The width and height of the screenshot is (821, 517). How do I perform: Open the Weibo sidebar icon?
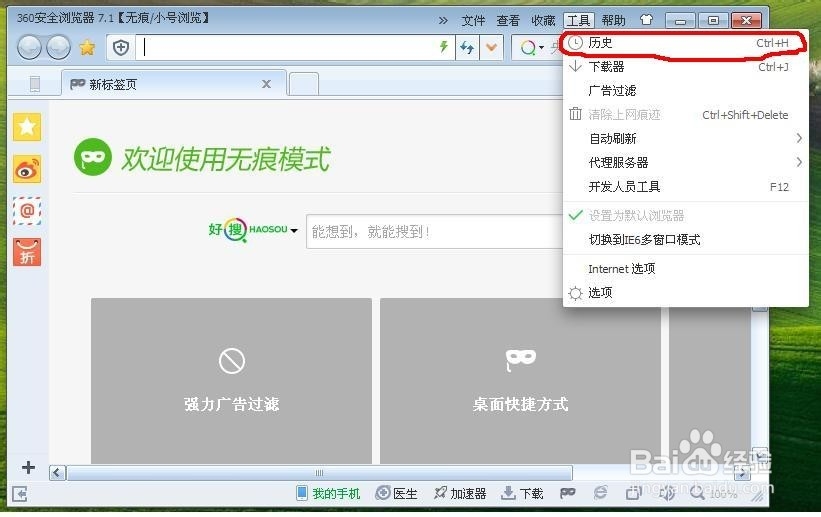(27, 169)
